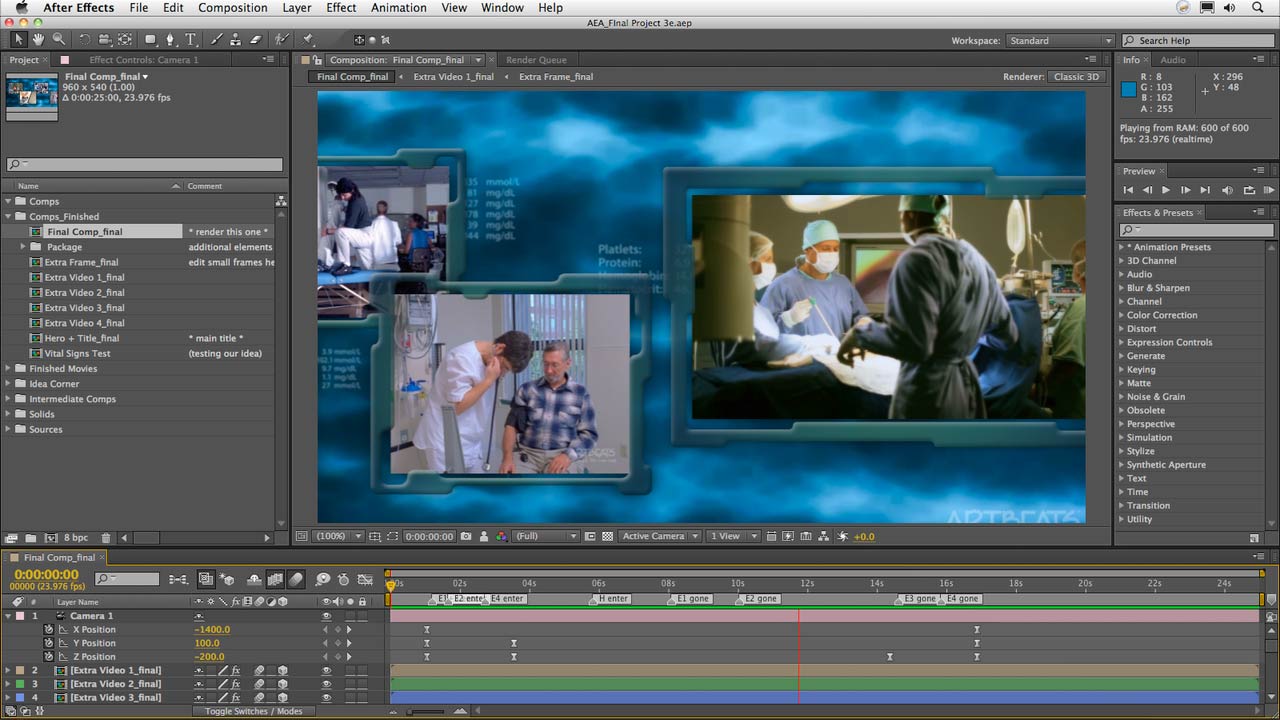Screen dimensions: 1280x720
Task: Click the Camera 1 pink label swatch
Action: click(x=20, y=616)
